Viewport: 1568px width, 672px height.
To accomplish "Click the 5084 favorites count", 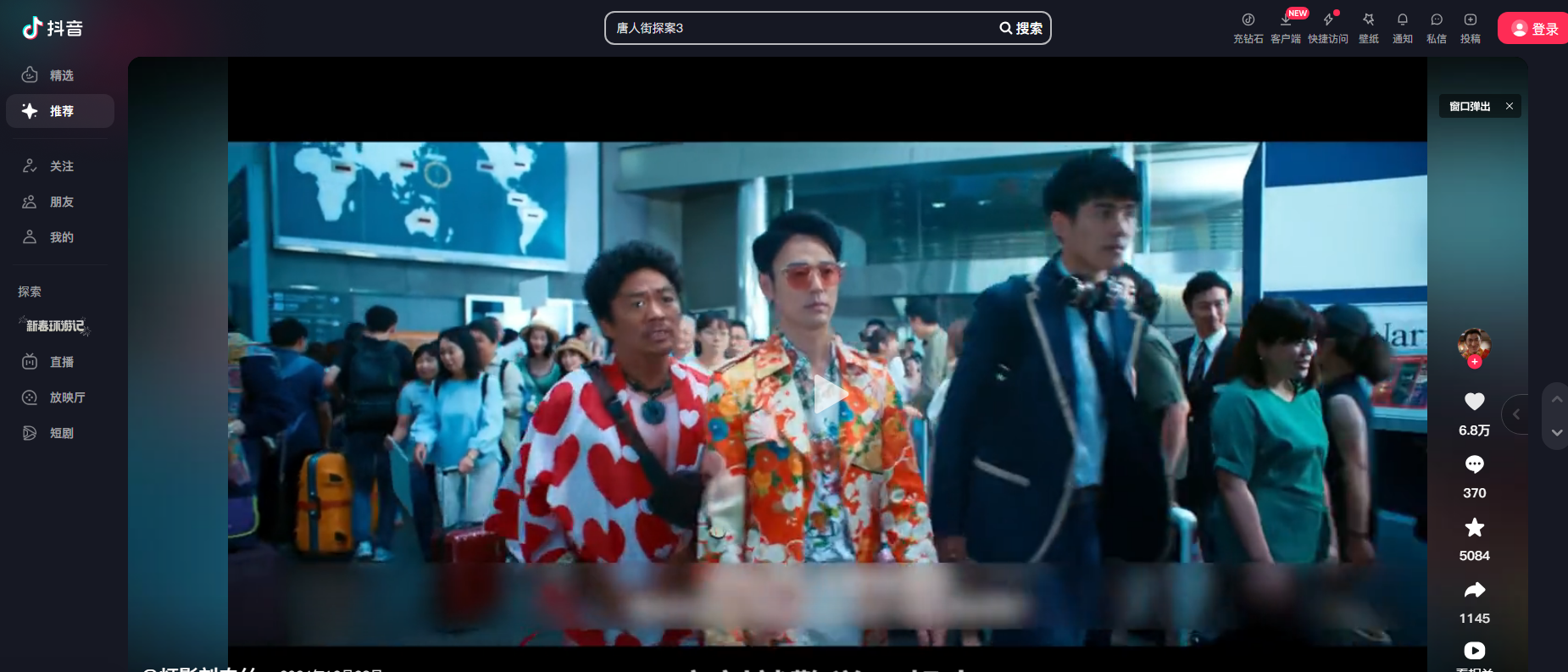I will pyautogui.click(x=1474, y=556).
